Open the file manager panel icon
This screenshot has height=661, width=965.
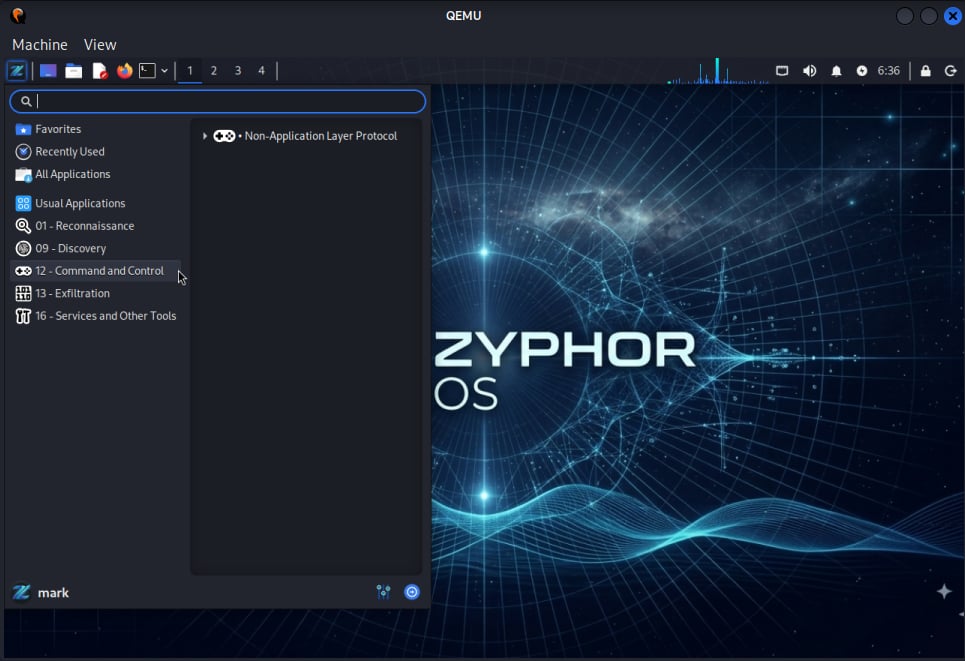73,71
